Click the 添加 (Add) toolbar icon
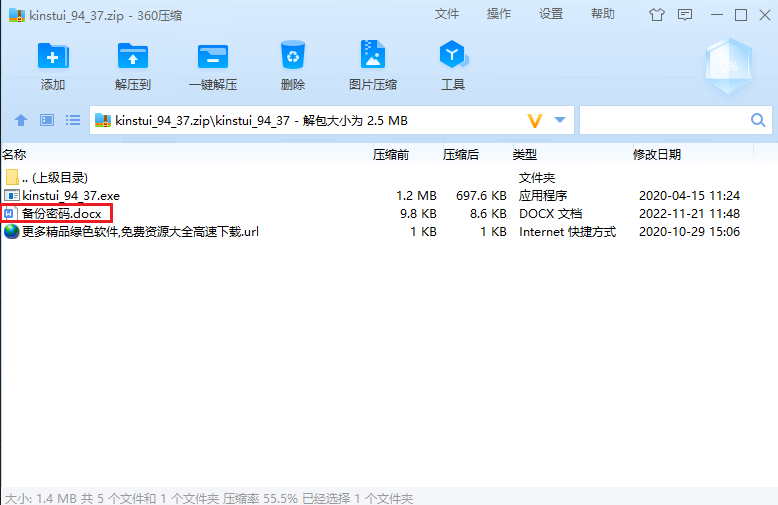The height and width of the screenshot is (505, 778). 53,56
